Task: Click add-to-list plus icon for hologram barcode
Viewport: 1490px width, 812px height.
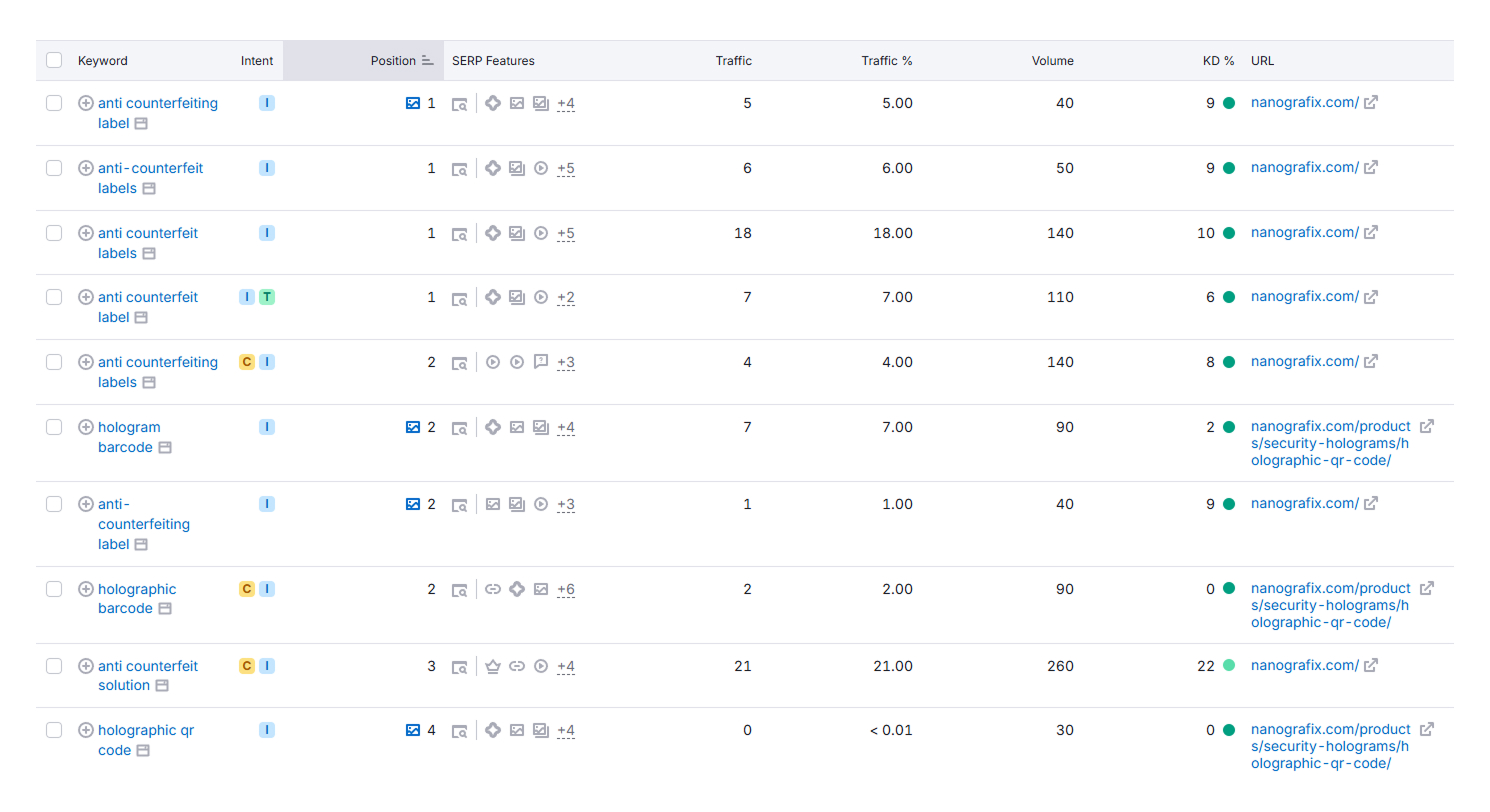Action: point(86,427)
